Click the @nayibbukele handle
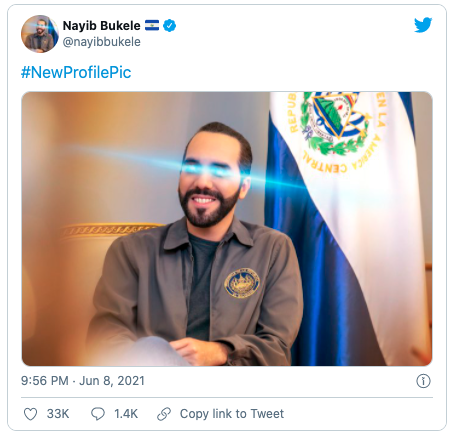Image resolution: width=453 pixels, height=441 pixels. point(102,42)
